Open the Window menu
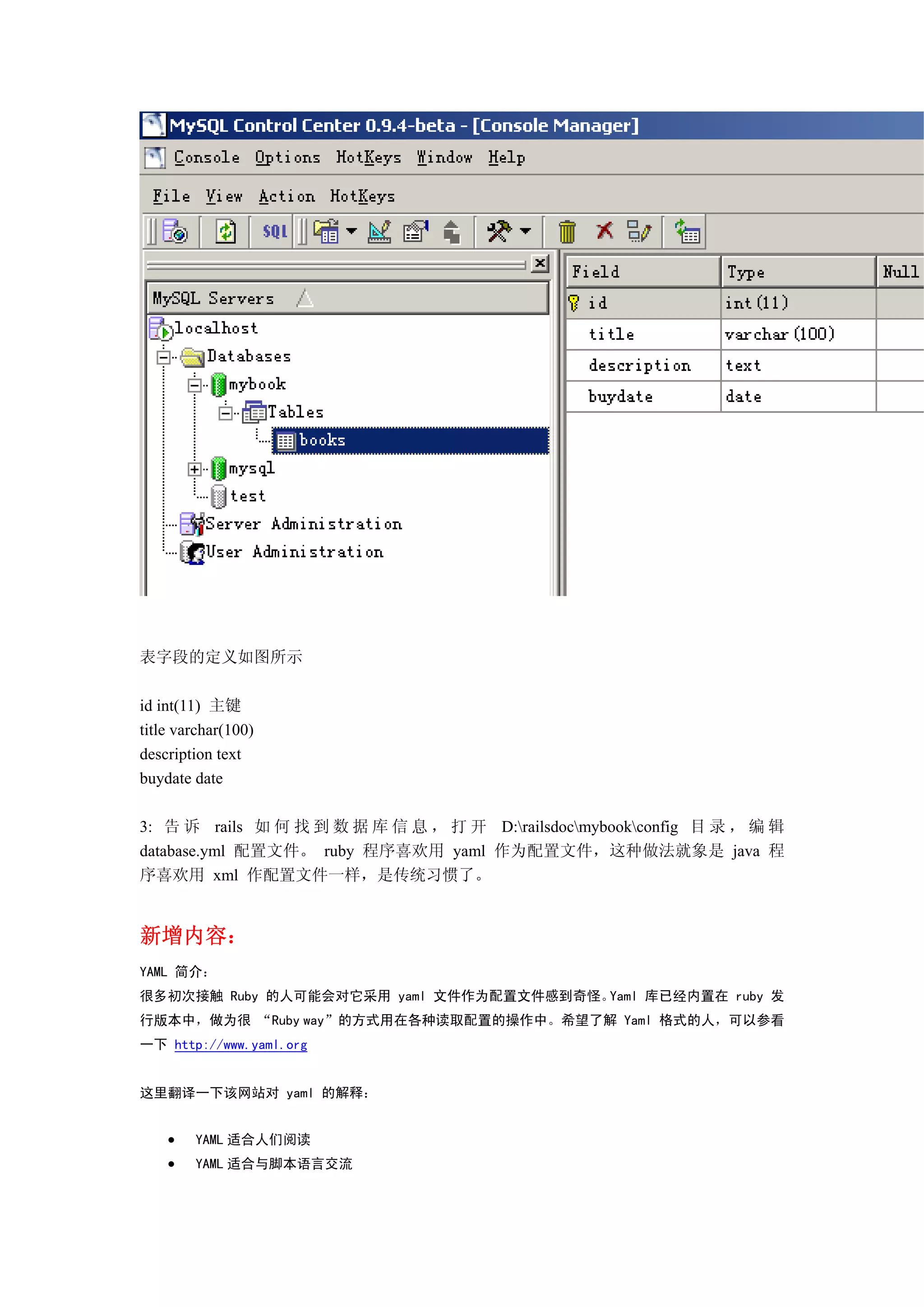The width and height of the screenshot is (924, 1307). [x=444, y=158]
